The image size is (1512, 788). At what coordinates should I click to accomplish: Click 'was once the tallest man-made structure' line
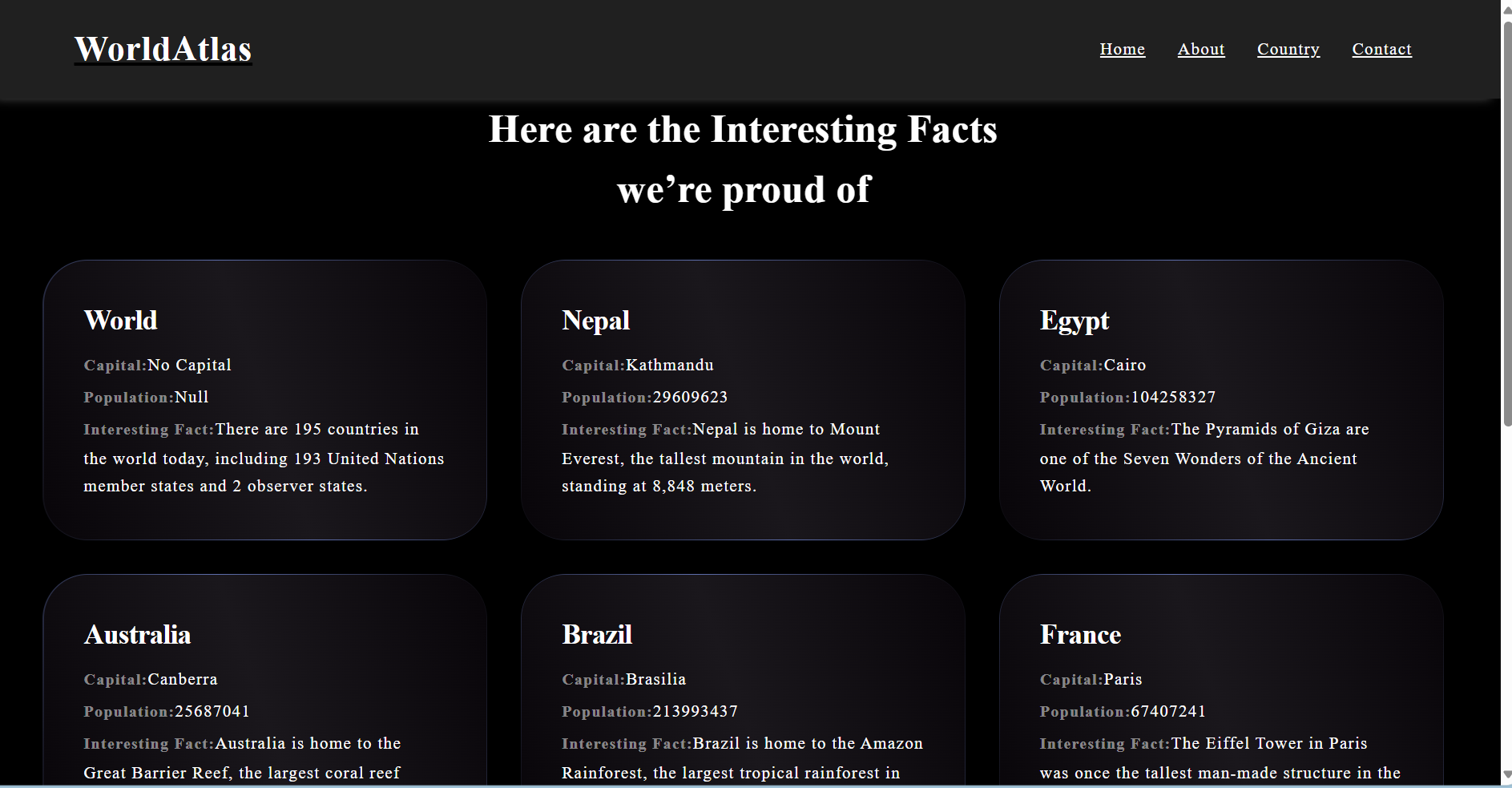(1220, 773)
